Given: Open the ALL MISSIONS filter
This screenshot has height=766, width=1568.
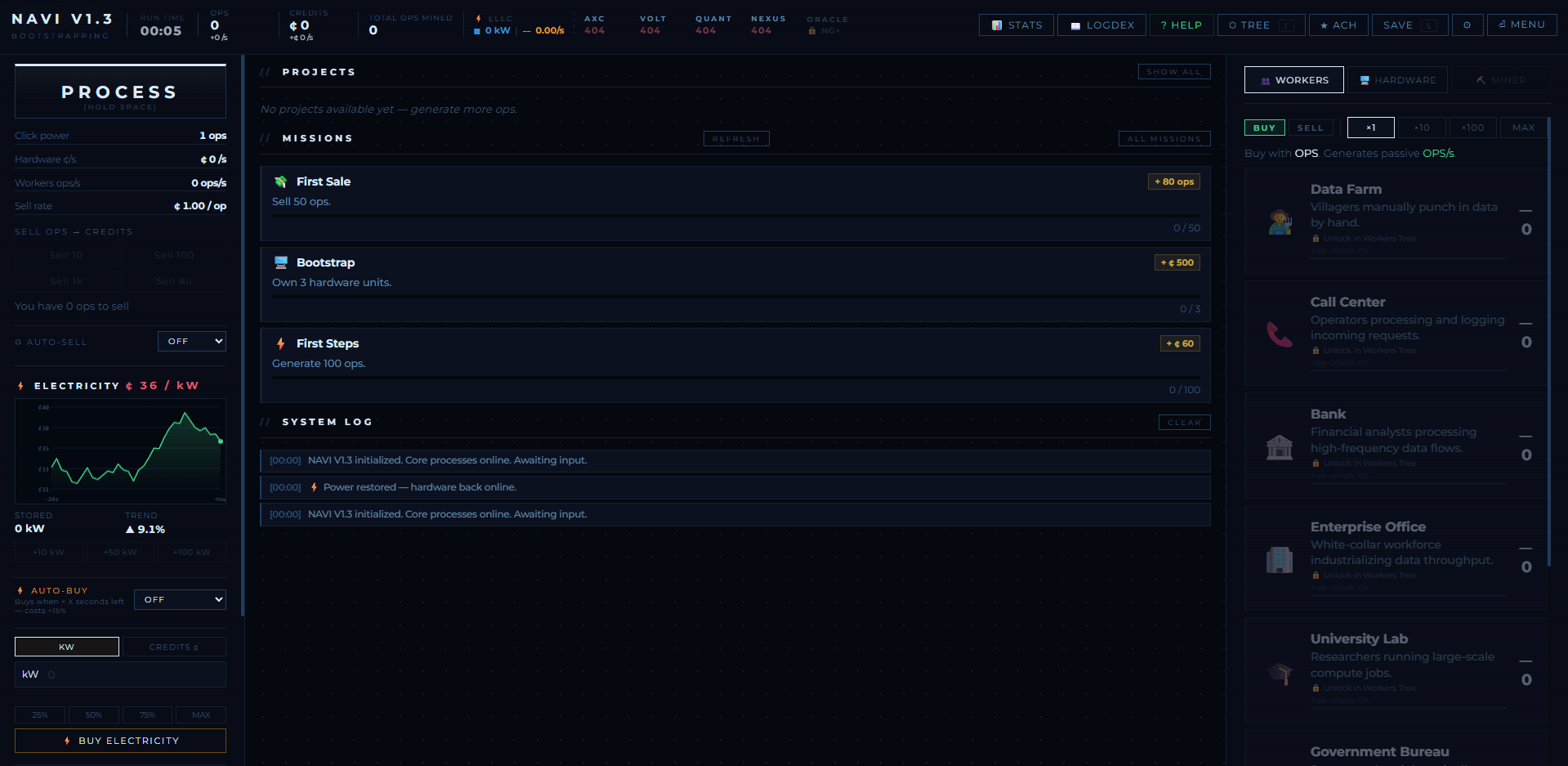Looking at the screenshot, I should coord(1164,138).
